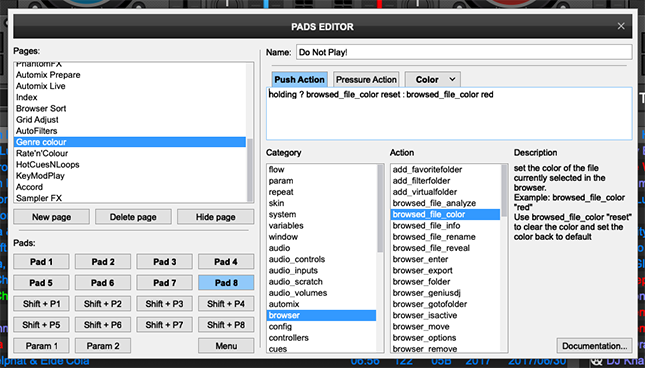This screenshot has width=645, height=368.
Task: Delete the selected page
Action: click(133, 217)
